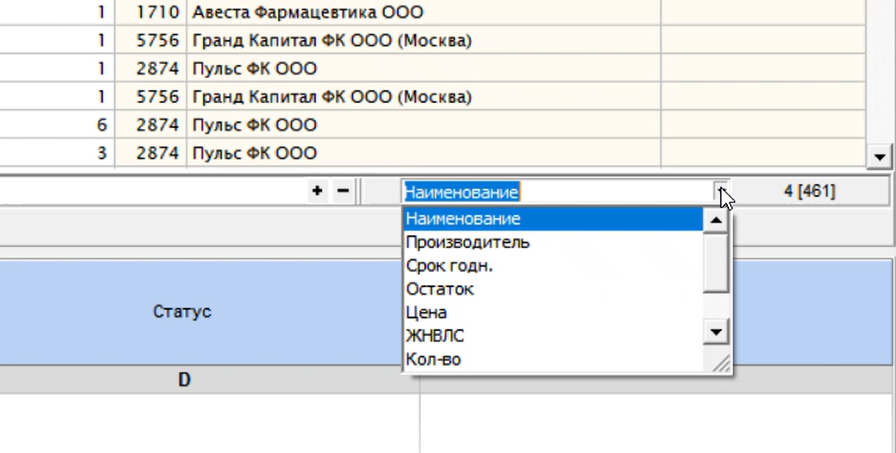
Task: Click the 4 [461] record counter
Action: [x=809, y=191]
